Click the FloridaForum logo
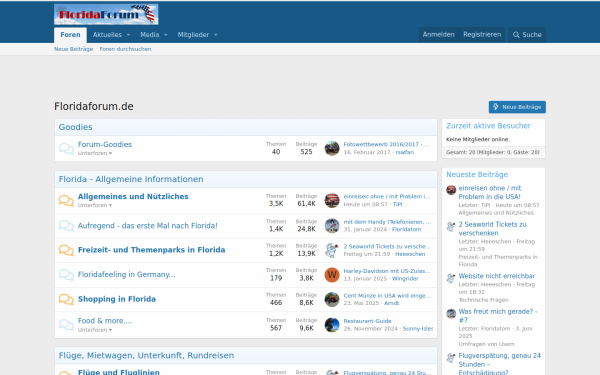600x375 pixels. coord(106,14)
